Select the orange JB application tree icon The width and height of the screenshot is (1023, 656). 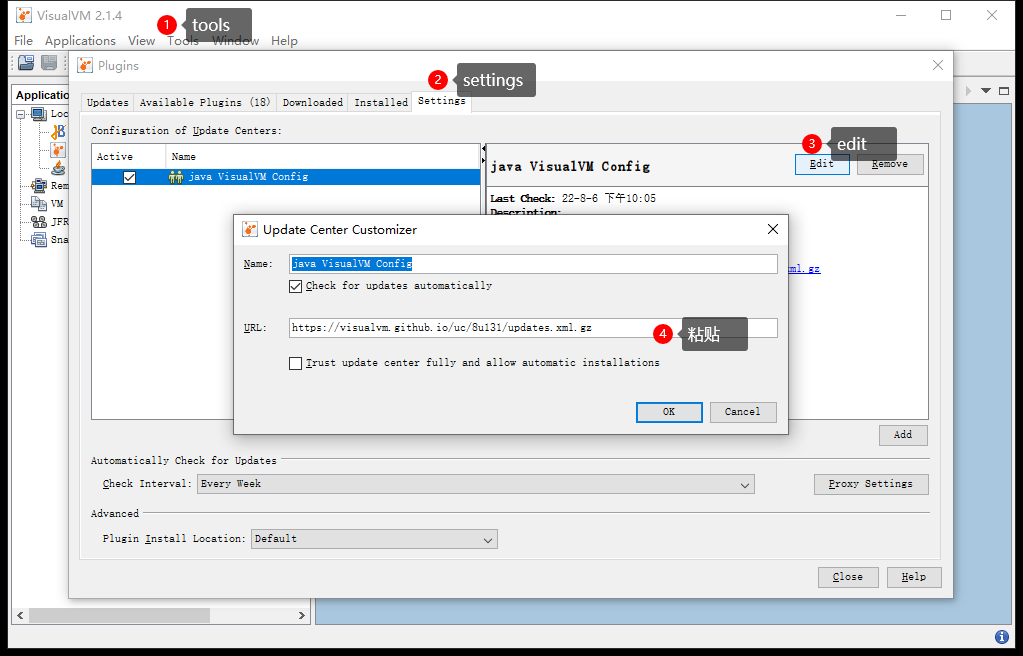pos(59,131)
